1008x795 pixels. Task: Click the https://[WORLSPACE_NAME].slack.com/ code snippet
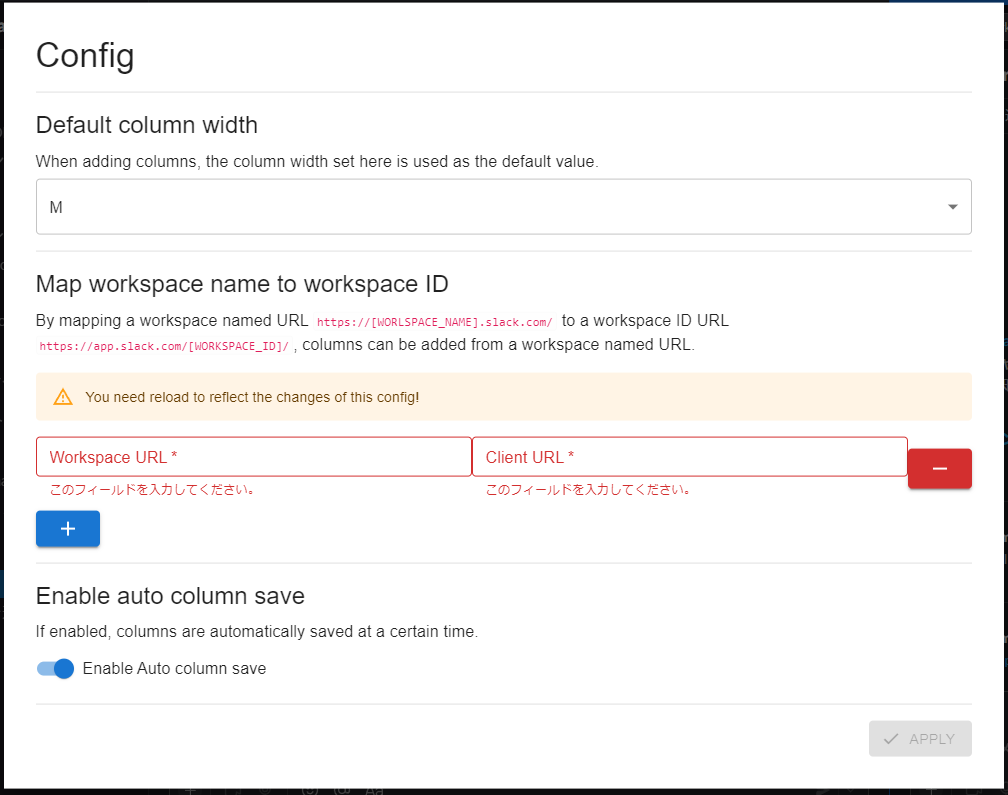[x=435, y=322]
